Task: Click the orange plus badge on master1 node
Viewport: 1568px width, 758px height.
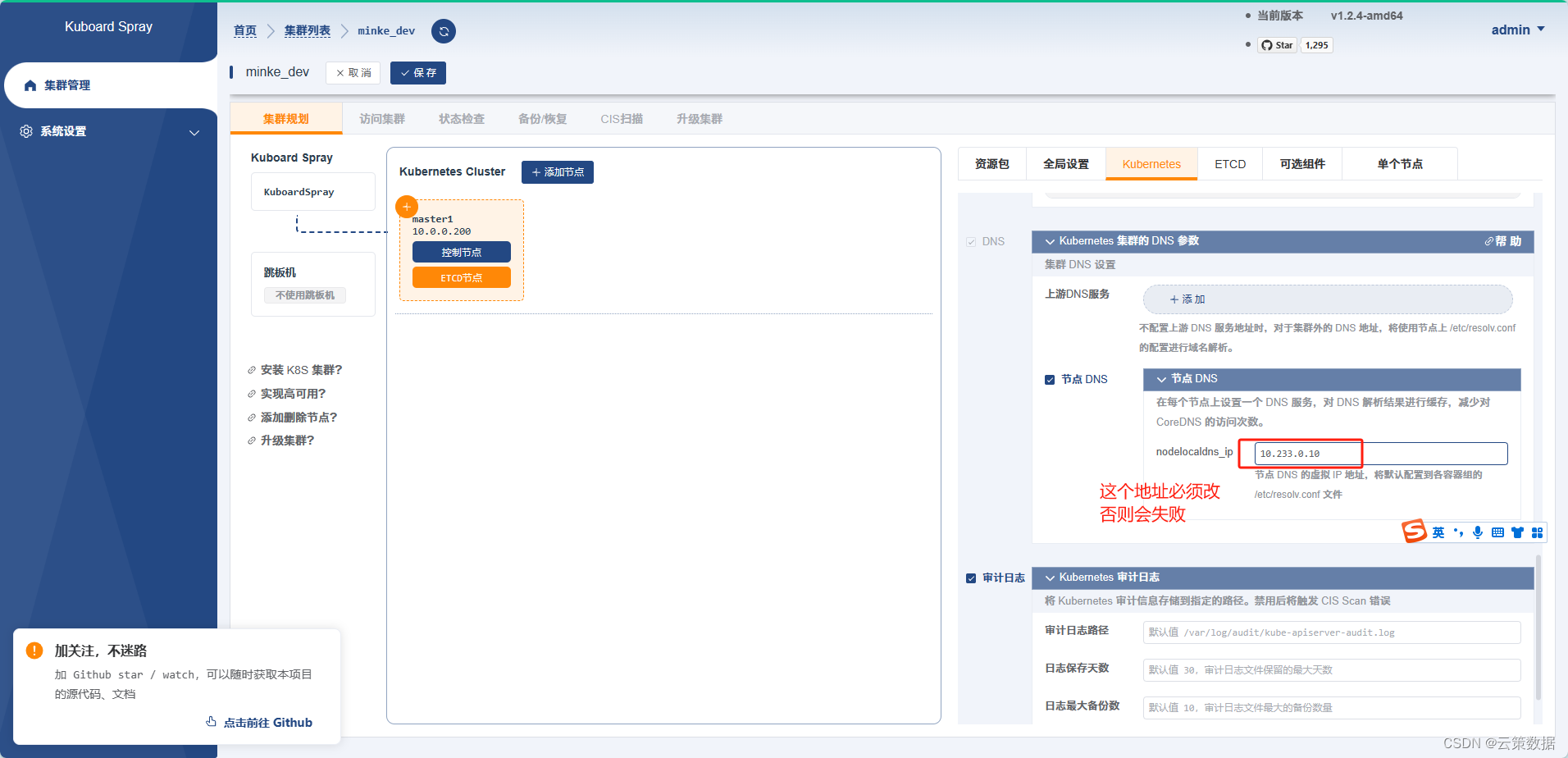Action: pyautogui.click(x=407, y=207)
